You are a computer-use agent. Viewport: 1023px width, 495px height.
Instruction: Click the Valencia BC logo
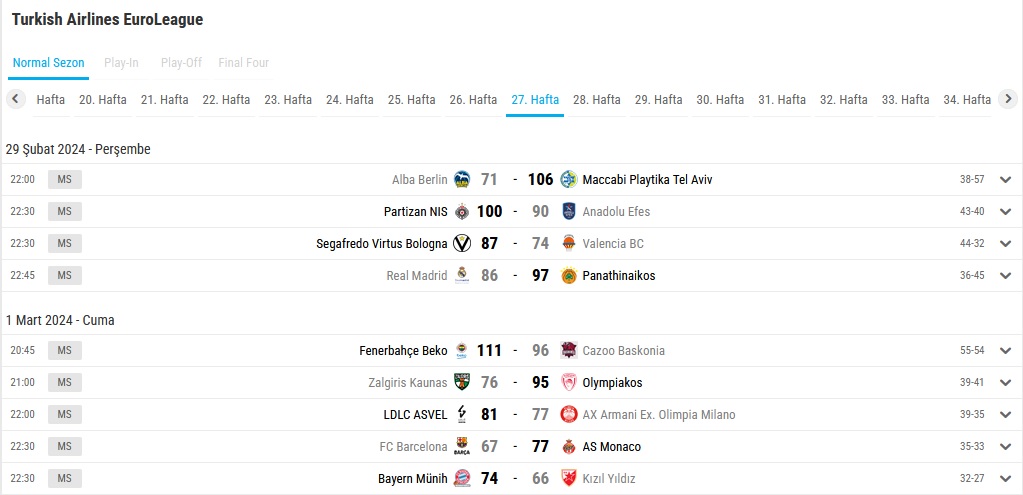(x=570, y=243)
